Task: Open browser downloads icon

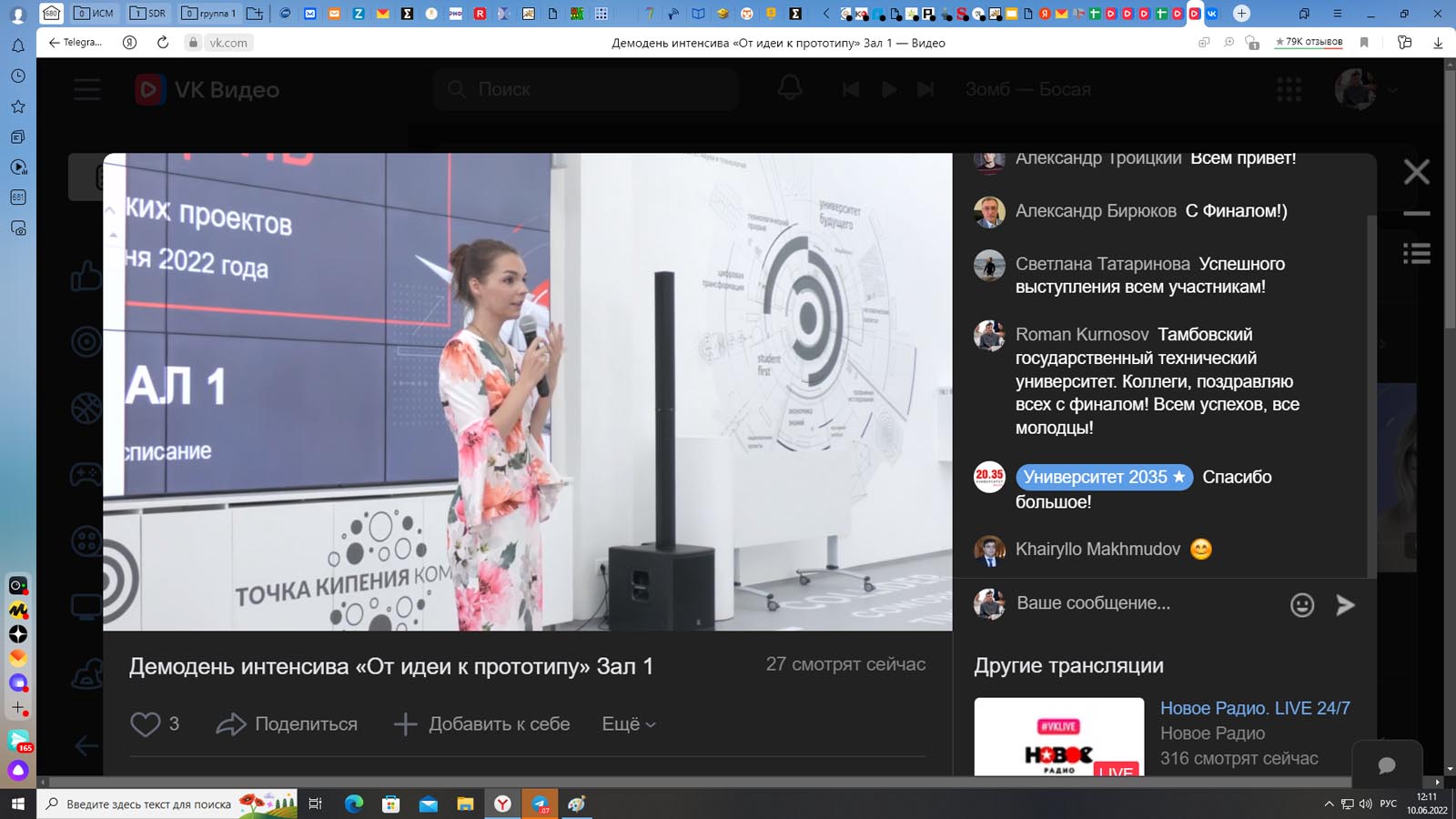Action: click(1438, 43)
